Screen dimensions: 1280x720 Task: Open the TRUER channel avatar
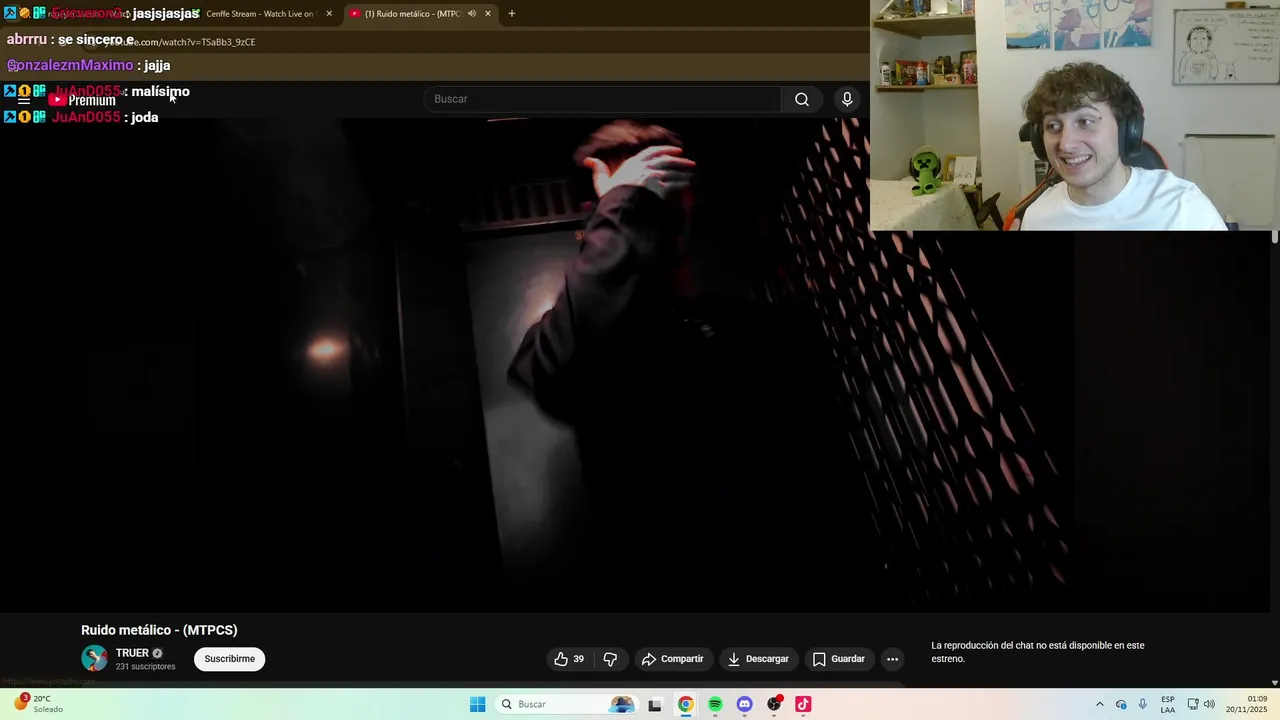coord(94,658)
